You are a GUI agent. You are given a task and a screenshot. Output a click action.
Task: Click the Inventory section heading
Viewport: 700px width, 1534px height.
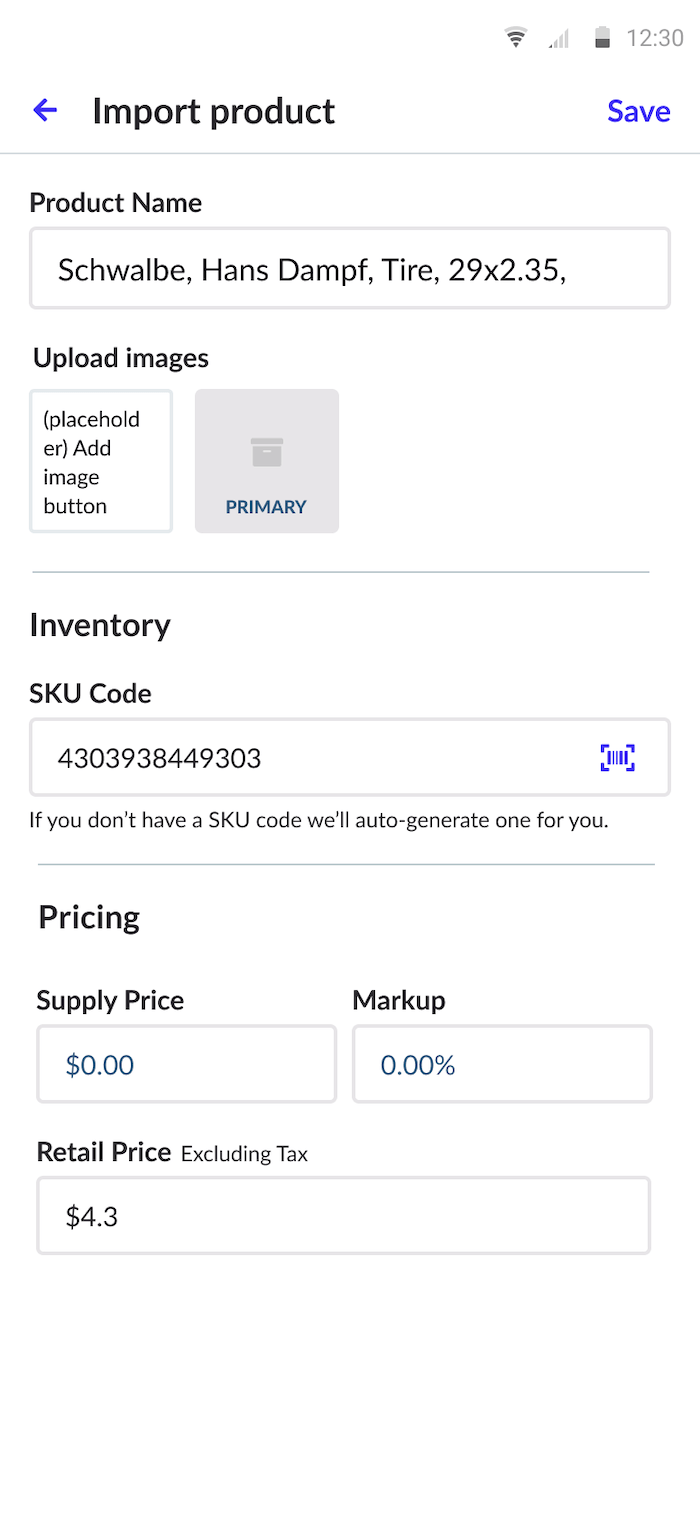[x=100, y=625]
